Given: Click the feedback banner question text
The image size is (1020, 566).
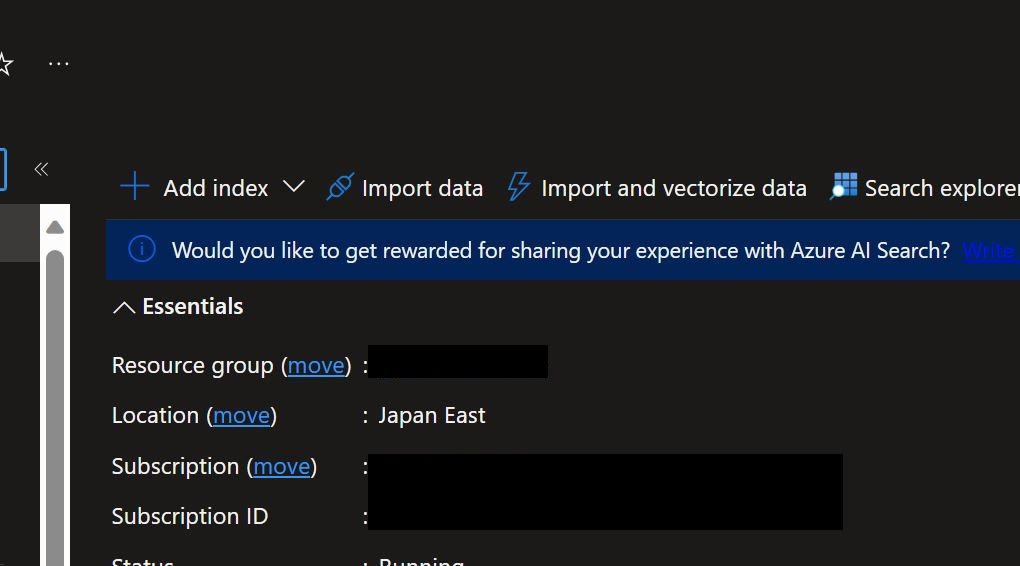Looking at the screenshot, I should [561, 250].
